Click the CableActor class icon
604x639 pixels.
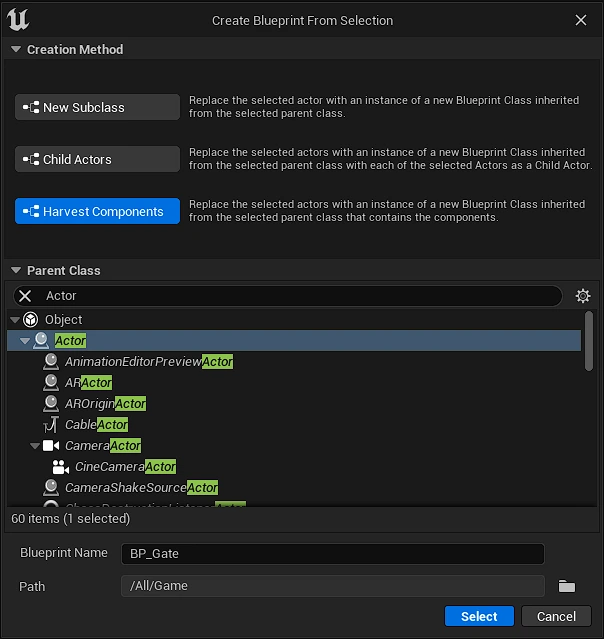pyautogui.click(x=51, y=425)
